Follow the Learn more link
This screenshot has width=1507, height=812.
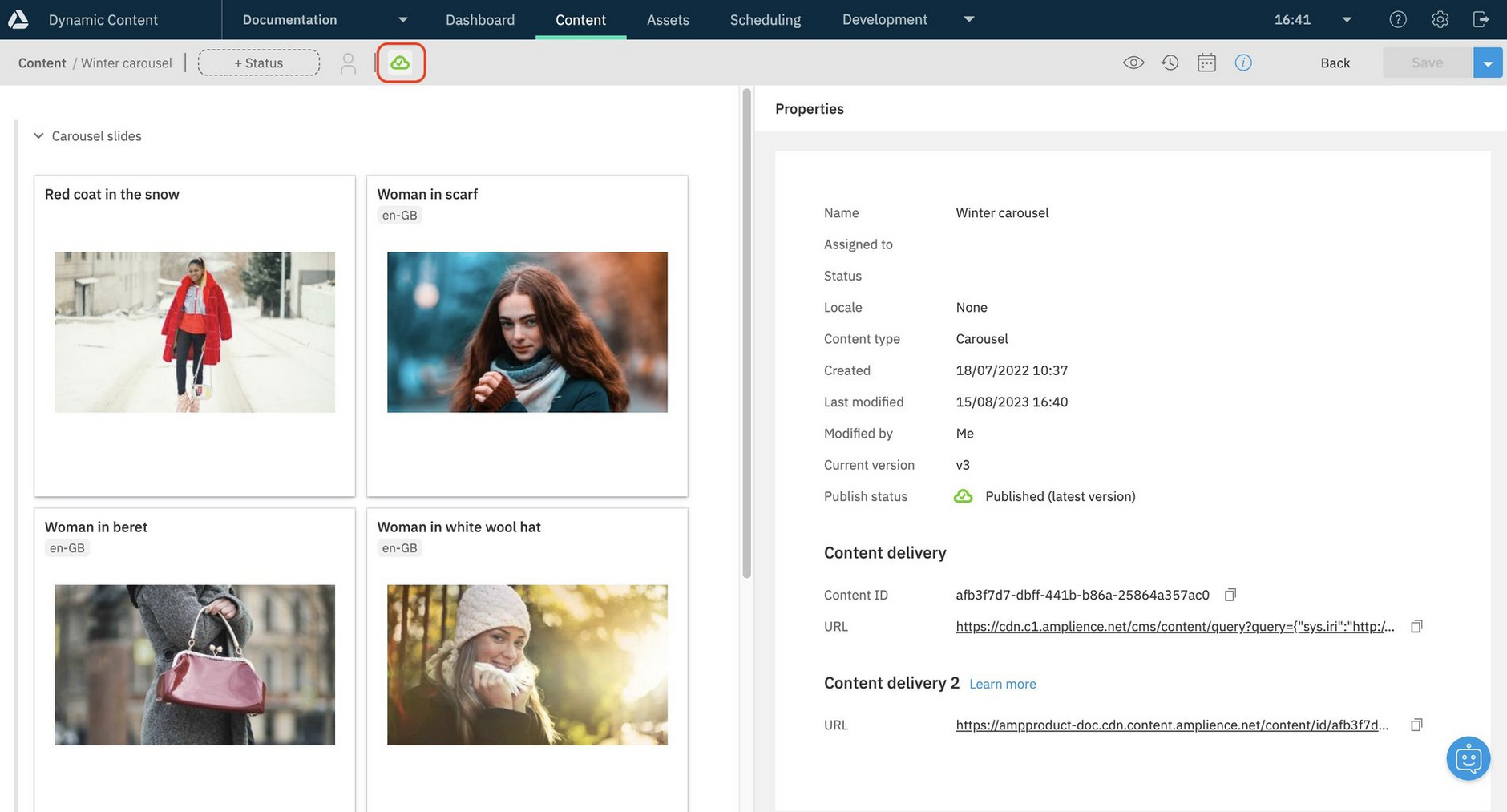[1002, 684]
